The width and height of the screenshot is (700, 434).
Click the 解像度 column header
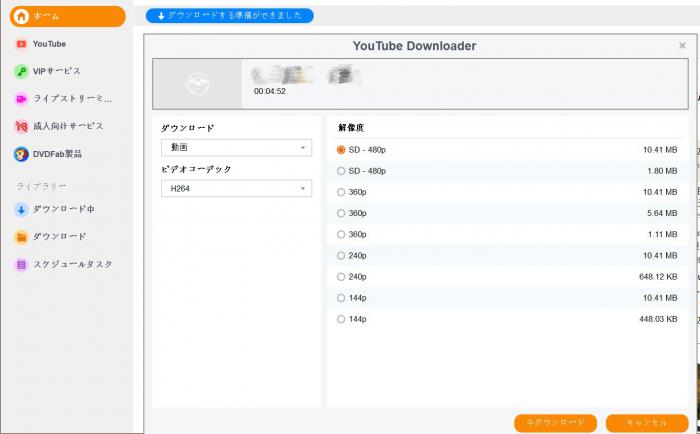[x=351, y=128]
